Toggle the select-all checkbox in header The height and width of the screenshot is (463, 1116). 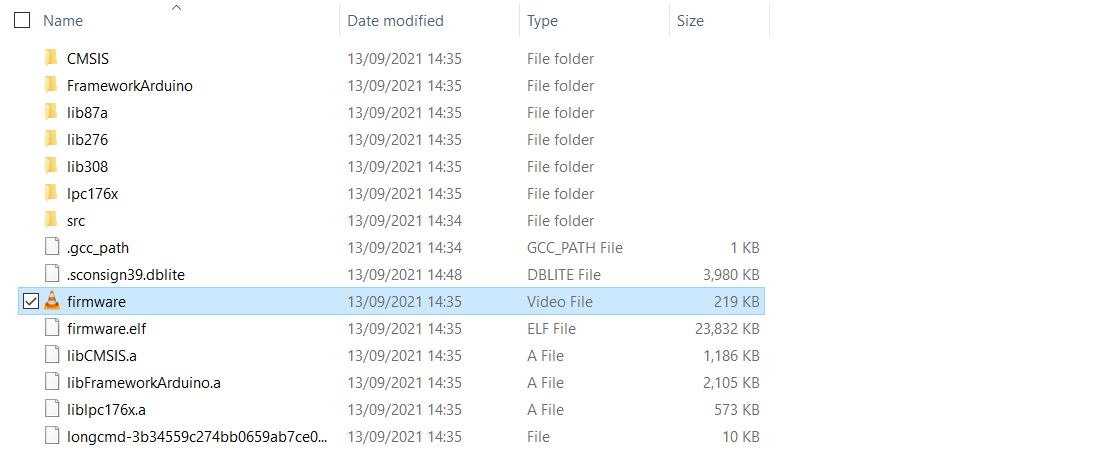click(22, 20)
